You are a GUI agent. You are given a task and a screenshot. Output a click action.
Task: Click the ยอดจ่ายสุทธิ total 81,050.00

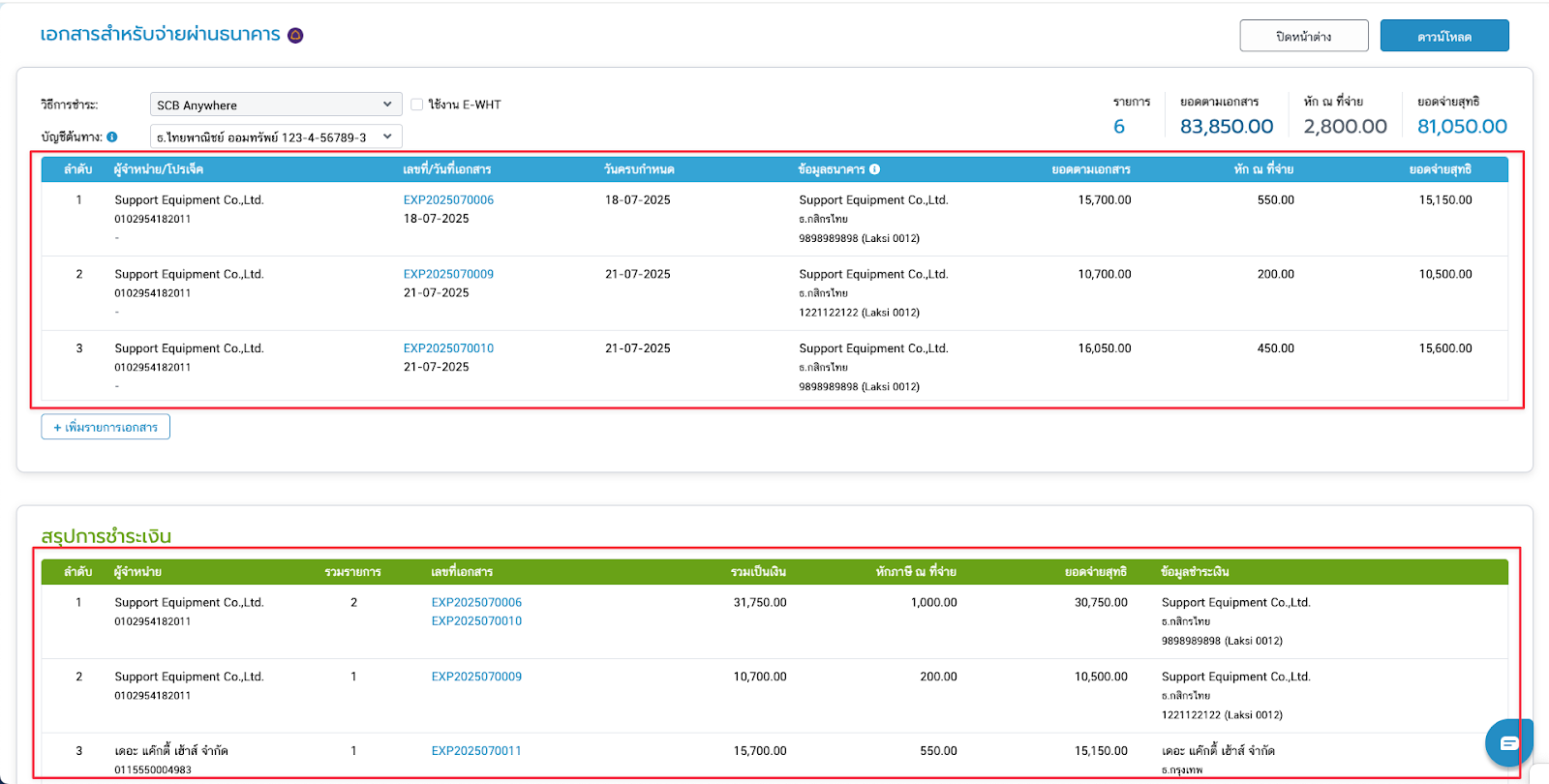click(1462, 127)
